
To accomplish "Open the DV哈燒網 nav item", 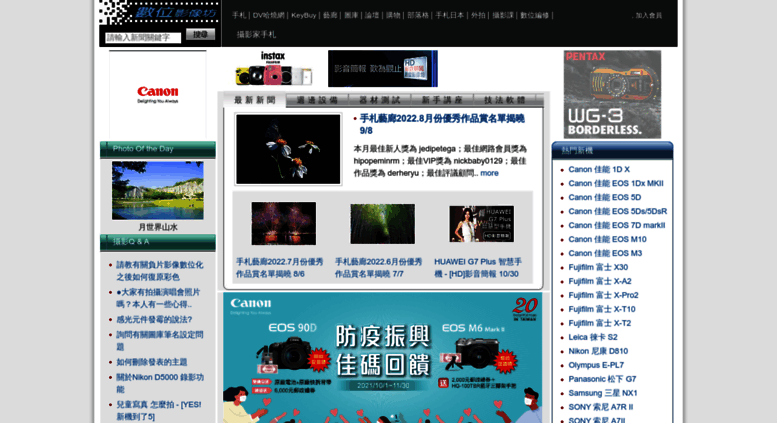I will [x=269, y=15].
